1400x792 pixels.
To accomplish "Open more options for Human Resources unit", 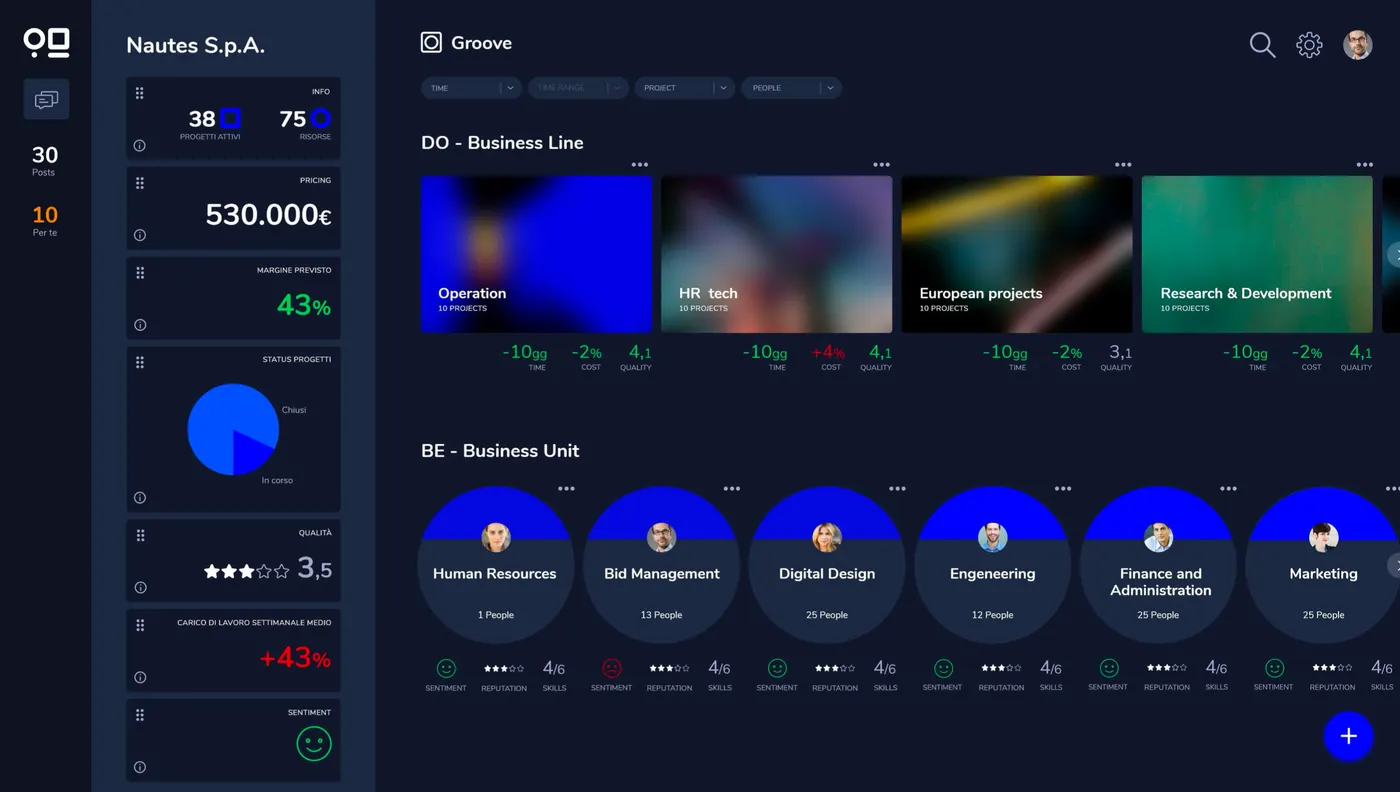I will coord(567,489).
